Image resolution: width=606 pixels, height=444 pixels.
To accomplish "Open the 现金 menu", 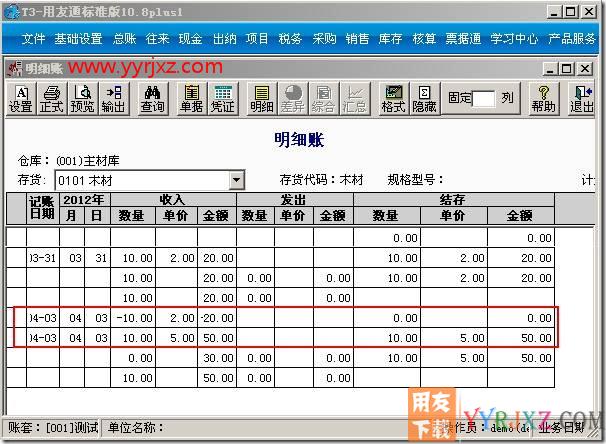I will pos(191,39).
